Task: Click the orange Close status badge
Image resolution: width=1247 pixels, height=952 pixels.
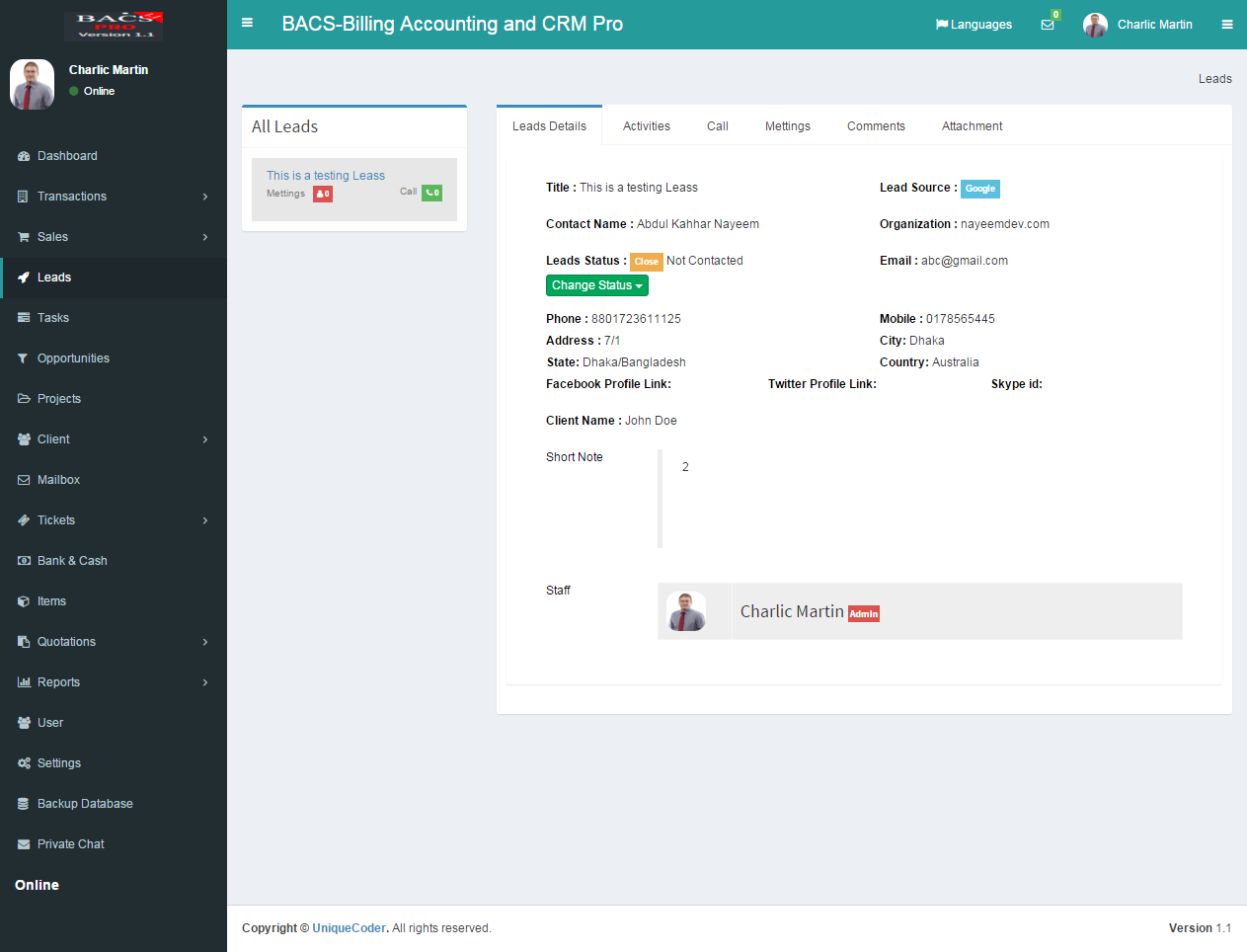Action: 647,262
